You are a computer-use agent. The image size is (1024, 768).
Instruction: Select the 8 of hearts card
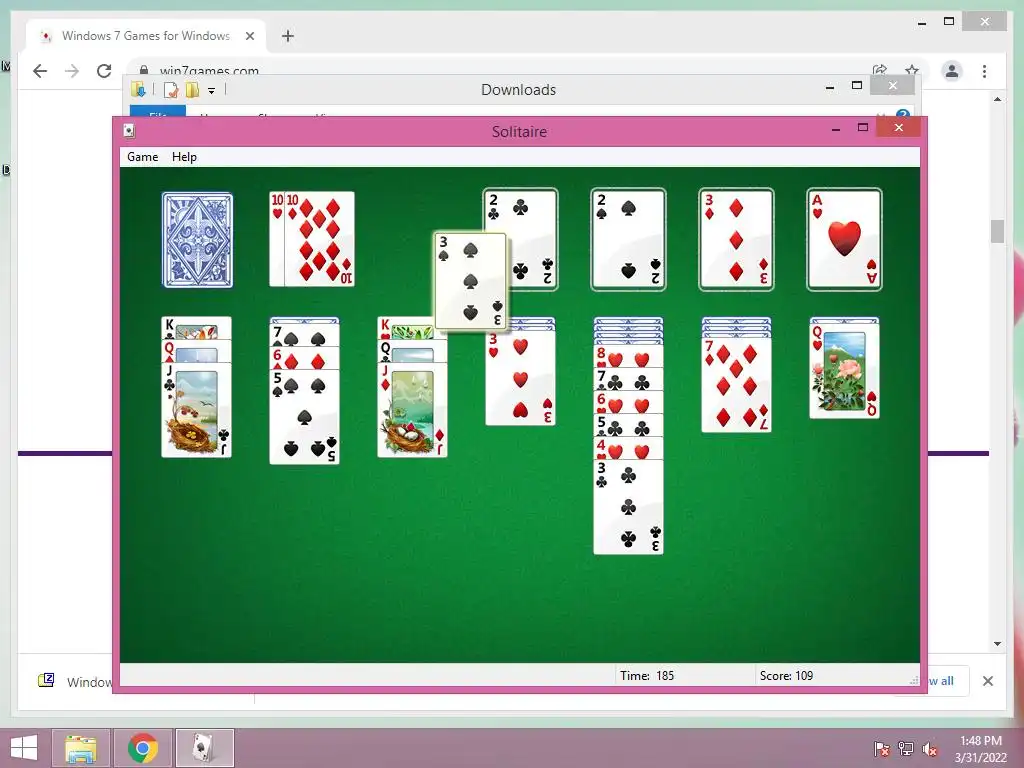pyautogui.click(x=628, y=357)
